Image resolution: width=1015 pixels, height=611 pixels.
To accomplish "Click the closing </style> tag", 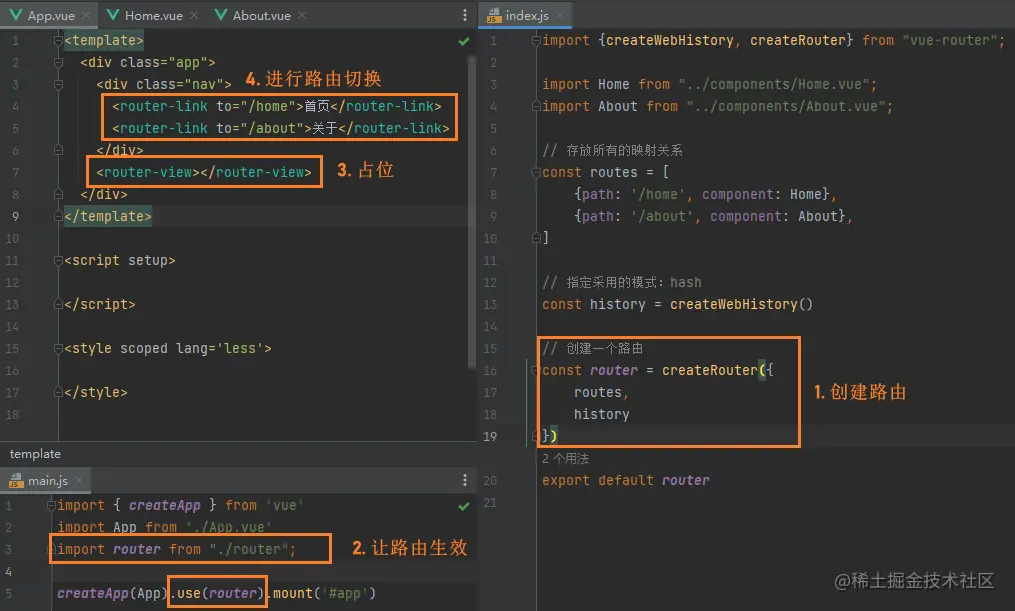I will (96, 392).
